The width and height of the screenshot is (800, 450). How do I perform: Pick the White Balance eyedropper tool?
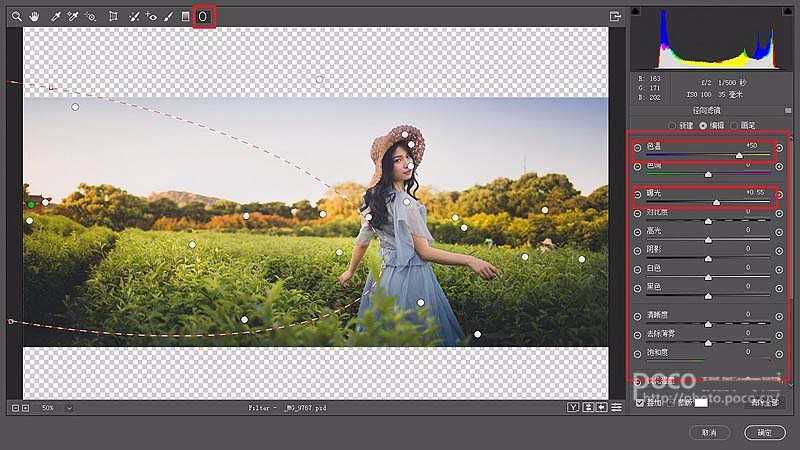pyautogui.click(x=56, y=17)
